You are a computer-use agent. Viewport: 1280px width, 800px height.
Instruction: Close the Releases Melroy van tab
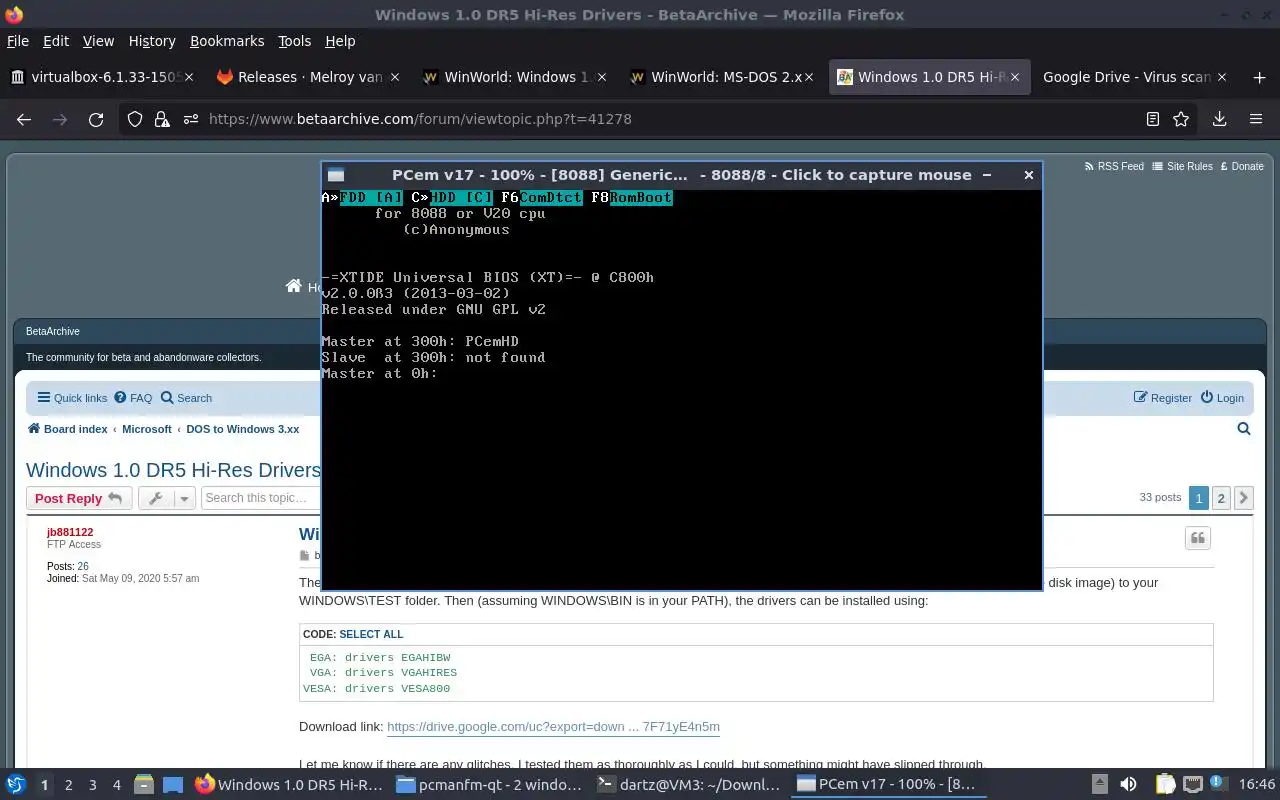[395, 77]
